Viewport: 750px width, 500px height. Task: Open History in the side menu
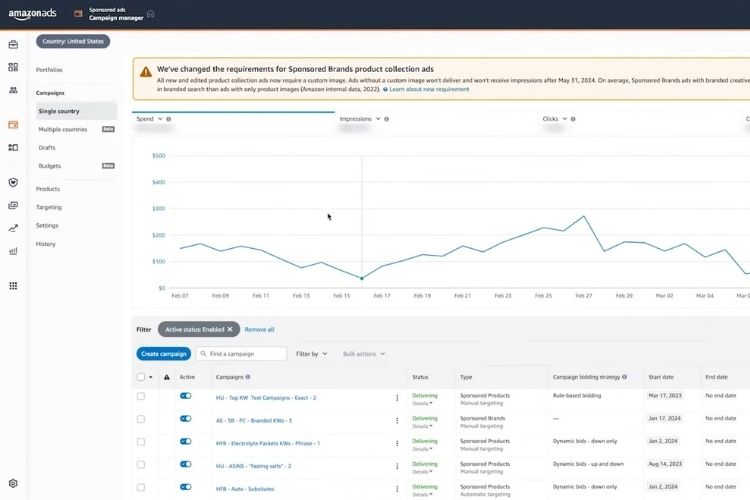pyautogui.click(x=45, y=244)
